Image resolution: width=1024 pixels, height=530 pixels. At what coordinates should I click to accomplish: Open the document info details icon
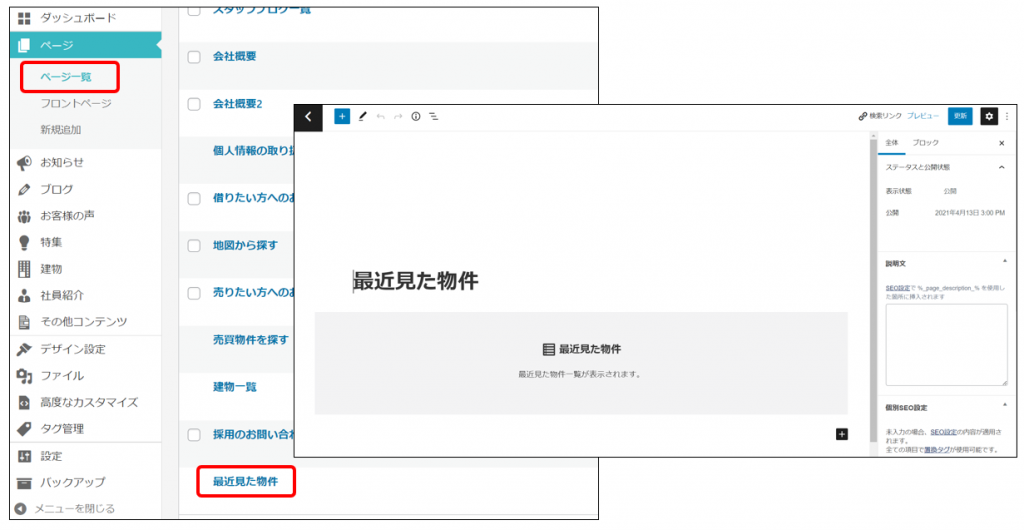416,117
